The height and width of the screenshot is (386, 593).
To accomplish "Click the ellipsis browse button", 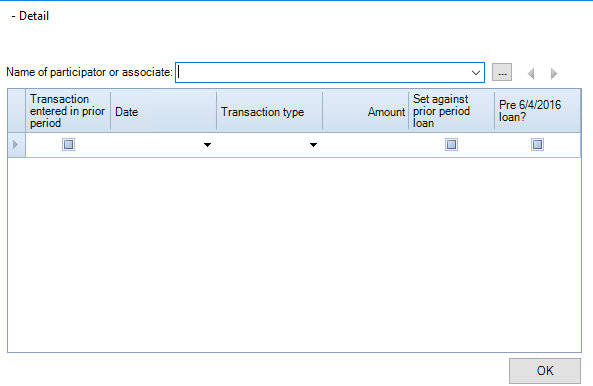I will tap(502, 72).
